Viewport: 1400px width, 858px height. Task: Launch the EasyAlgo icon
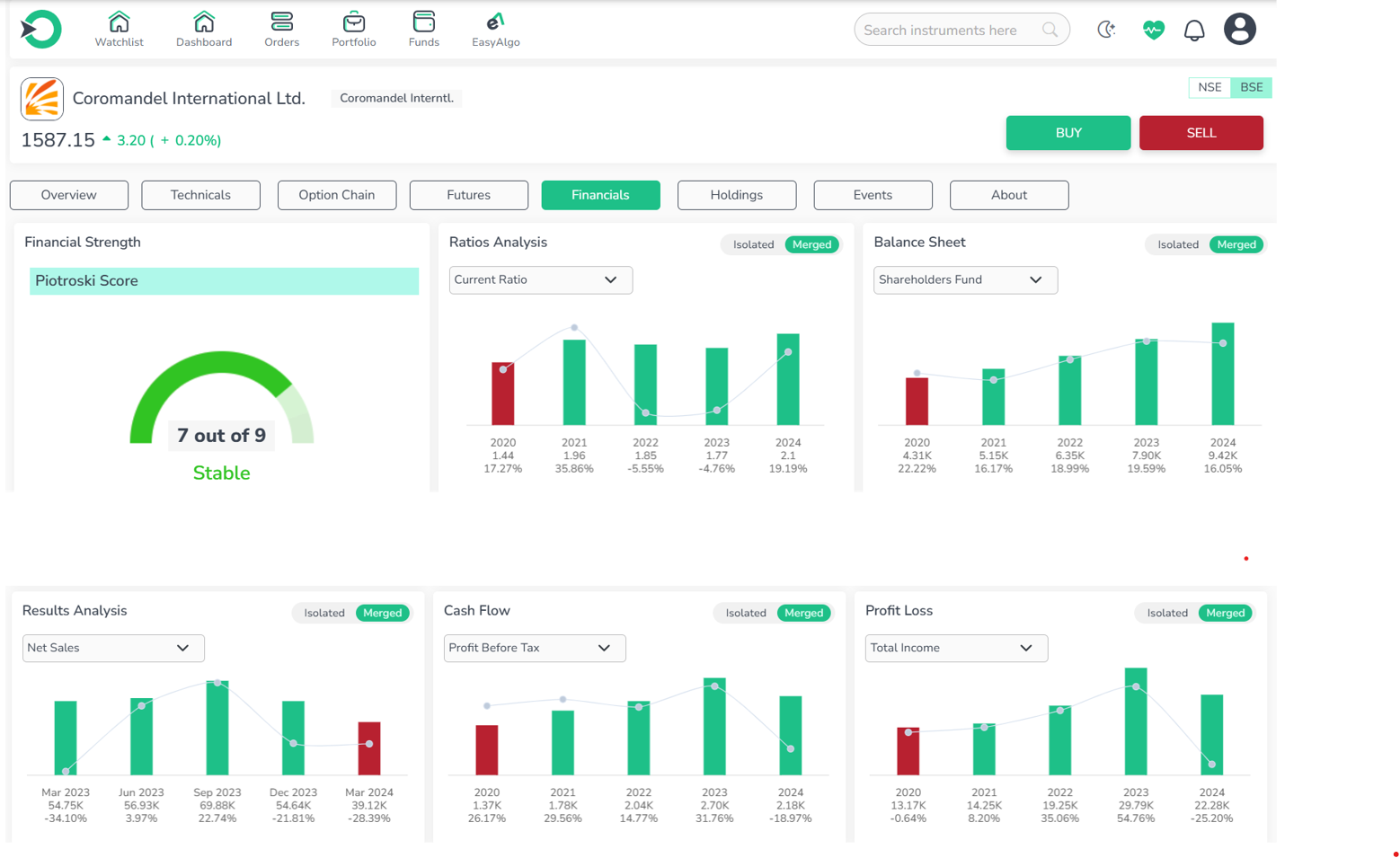pos(495,22)
